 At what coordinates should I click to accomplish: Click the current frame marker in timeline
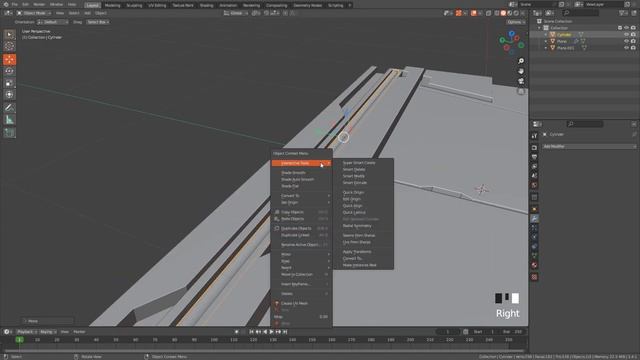[x=19, y=340]
